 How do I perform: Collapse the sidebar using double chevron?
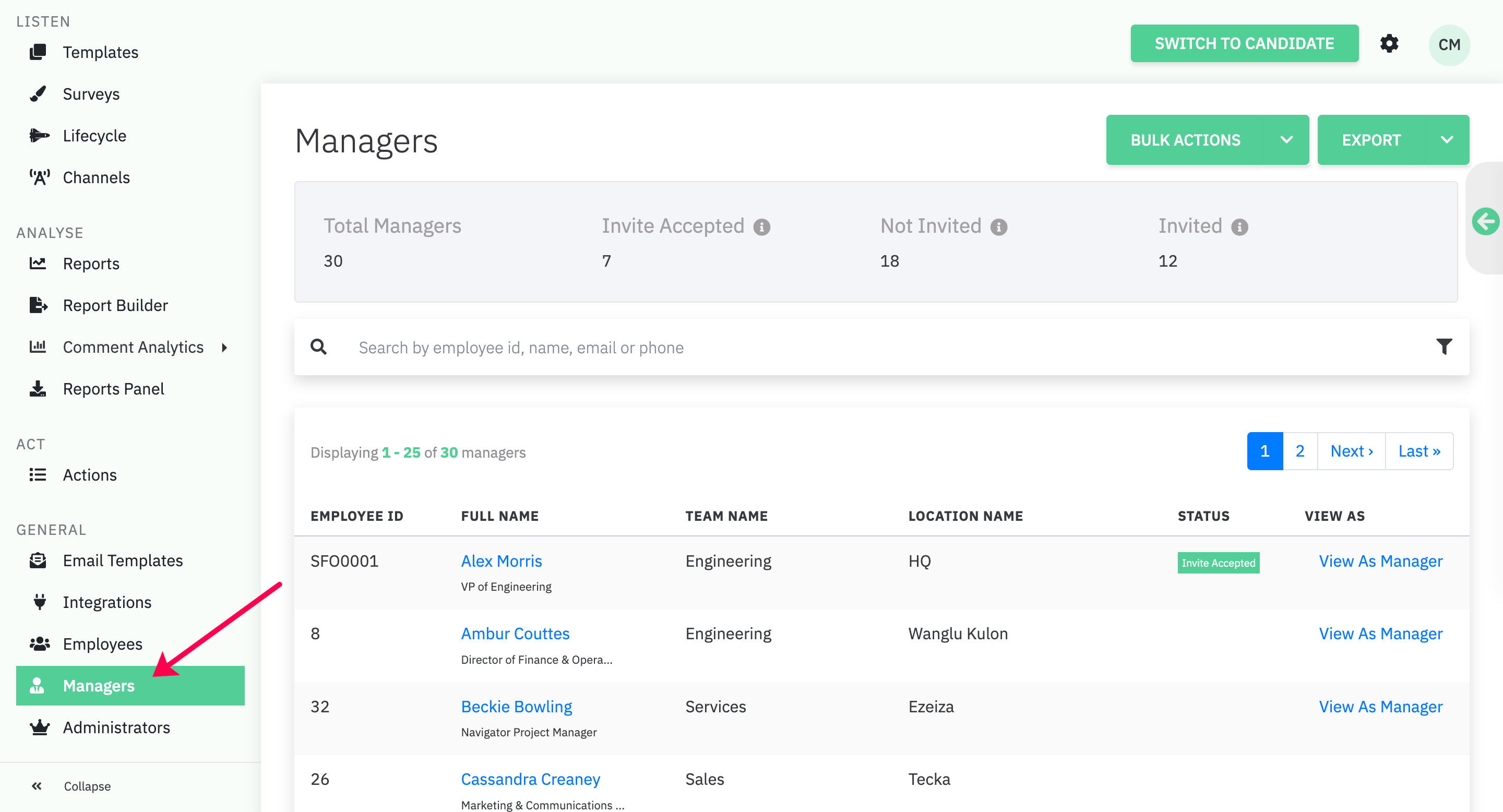37,786
